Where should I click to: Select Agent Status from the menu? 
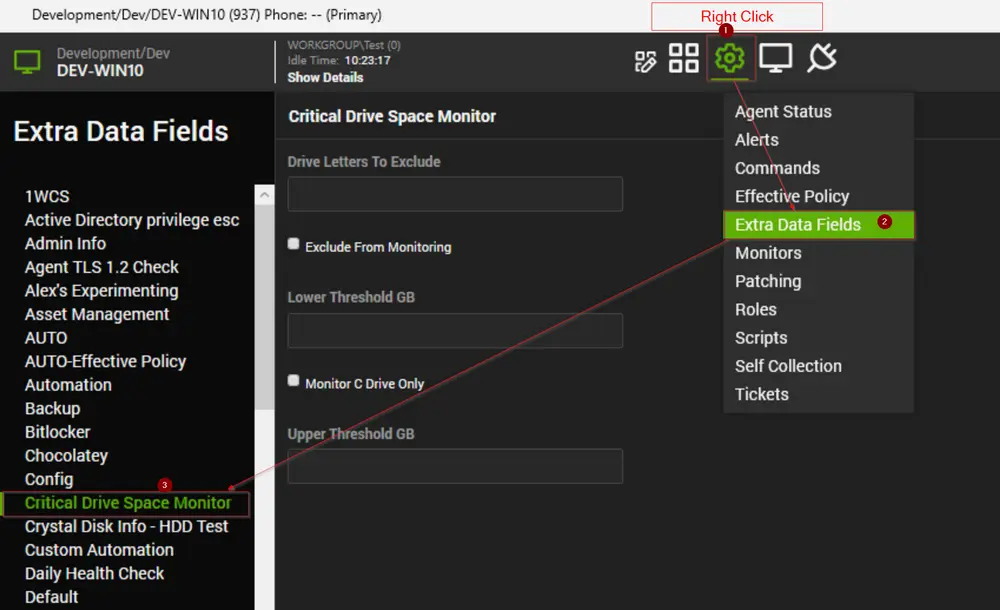pos(783,112)
